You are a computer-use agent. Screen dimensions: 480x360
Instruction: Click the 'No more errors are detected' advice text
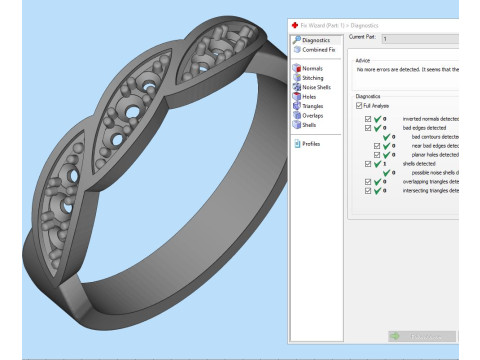point(408,69)
